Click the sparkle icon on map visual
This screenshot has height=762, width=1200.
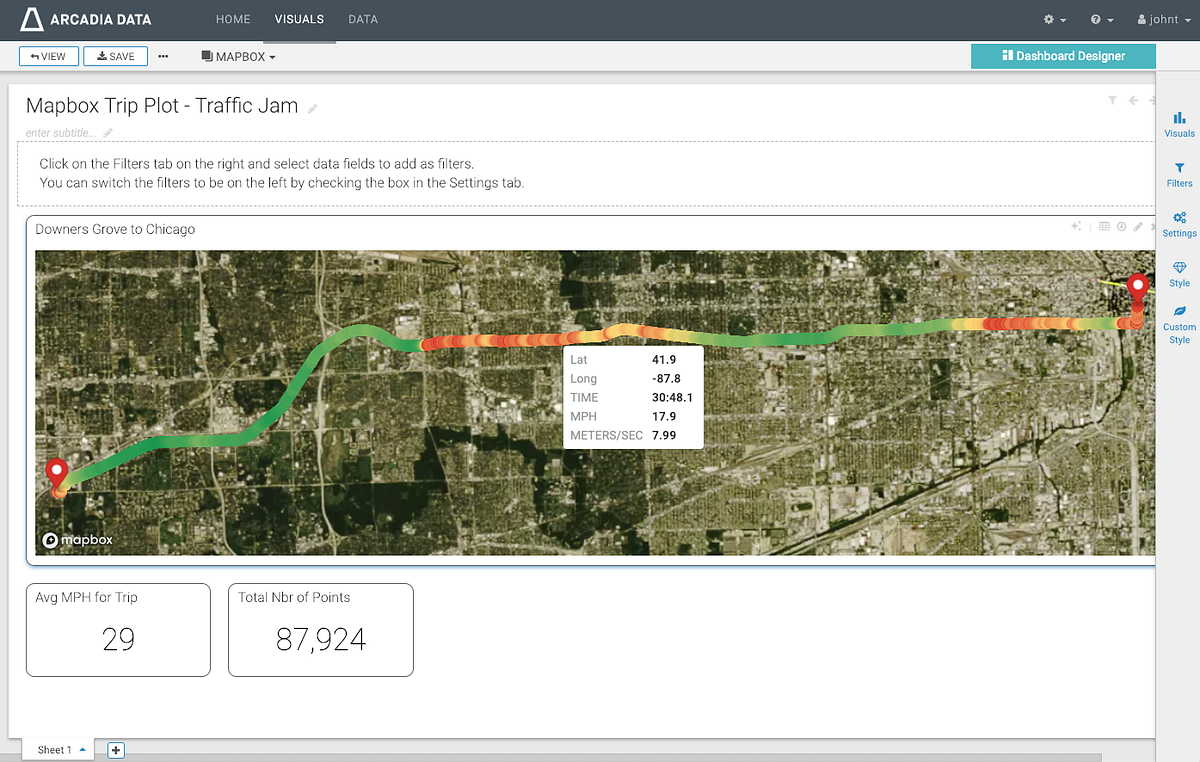click(1077, 227)
